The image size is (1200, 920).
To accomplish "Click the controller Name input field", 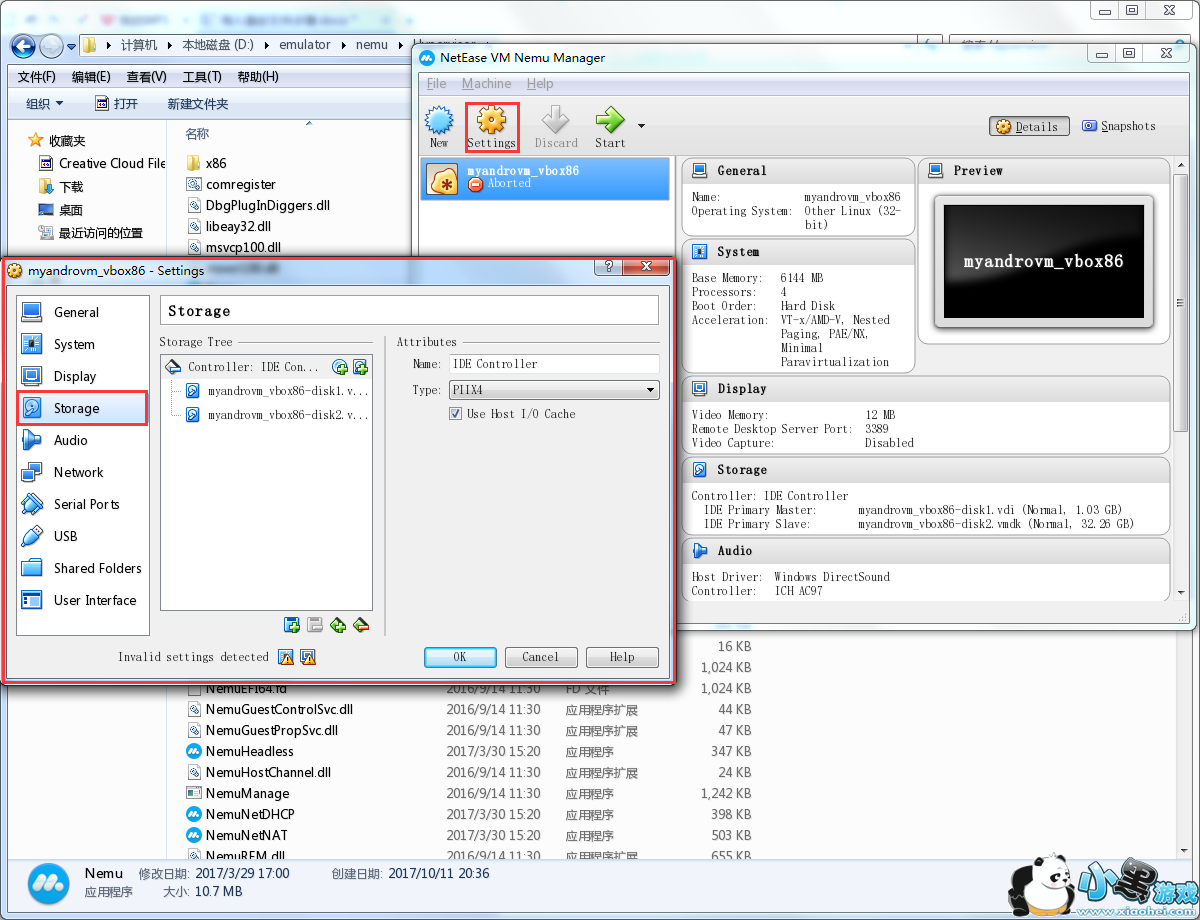I will point(554,364).
